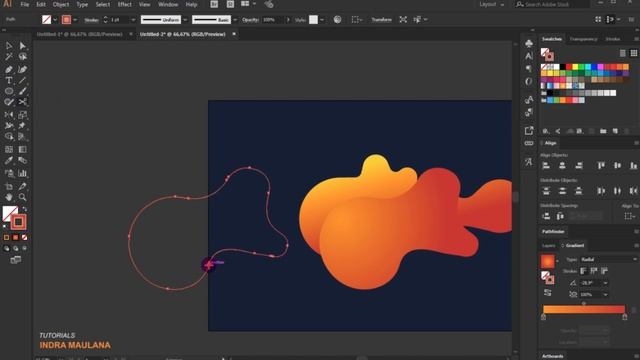Pick the red swatch in Swatches panel
This screenshot has width=640, height=360.
569,67
